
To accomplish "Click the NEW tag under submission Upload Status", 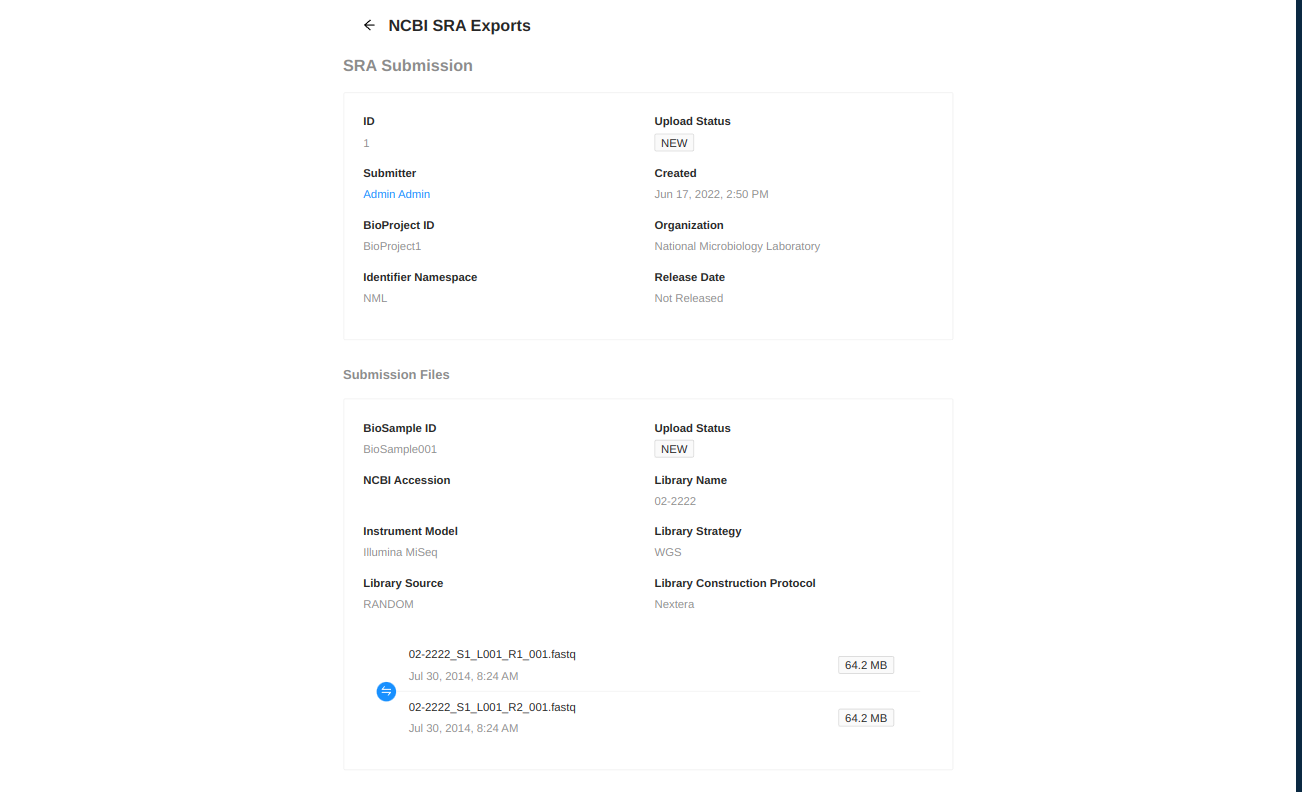I will coord(674,143).
